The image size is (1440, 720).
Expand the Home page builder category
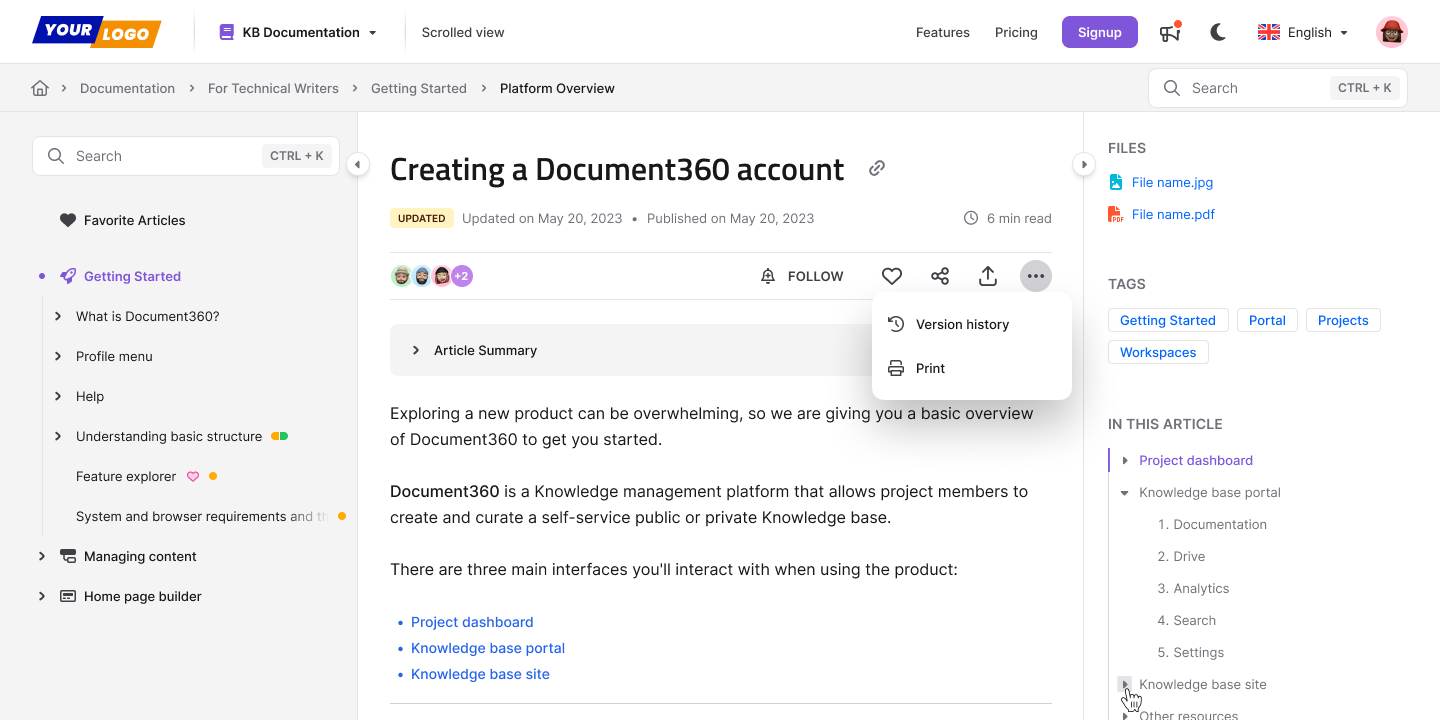coord(42,596)
